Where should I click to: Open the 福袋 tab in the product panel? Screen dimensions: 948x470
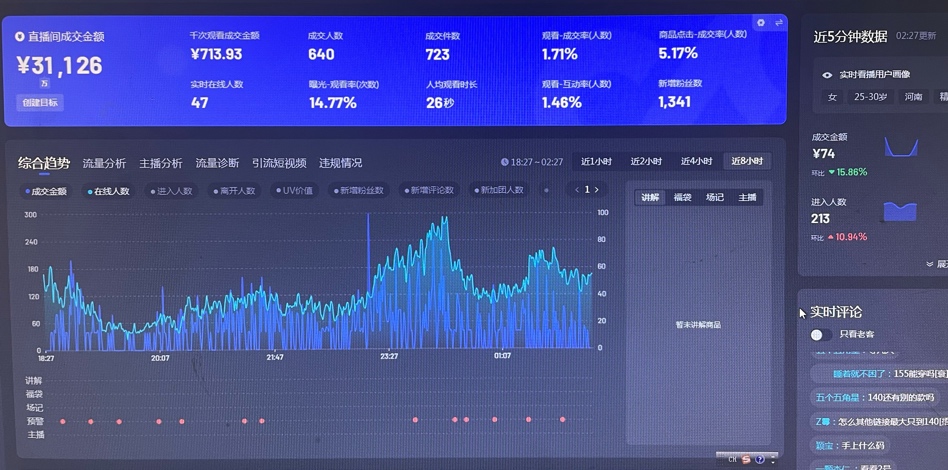682,198
